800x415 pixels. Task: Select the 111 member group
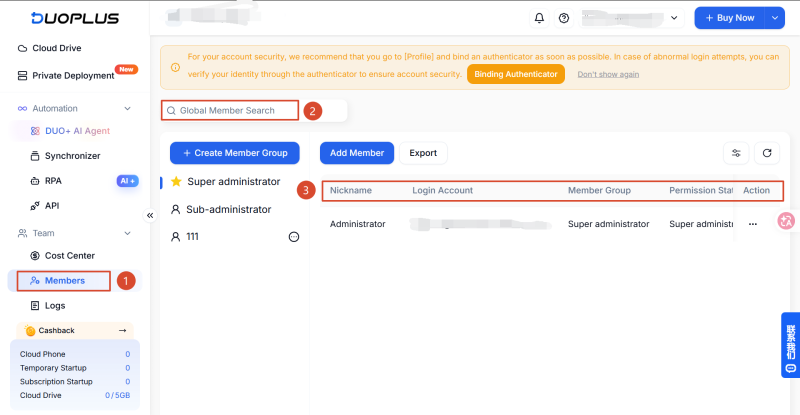pyautogui.click(x=192, y=237)
